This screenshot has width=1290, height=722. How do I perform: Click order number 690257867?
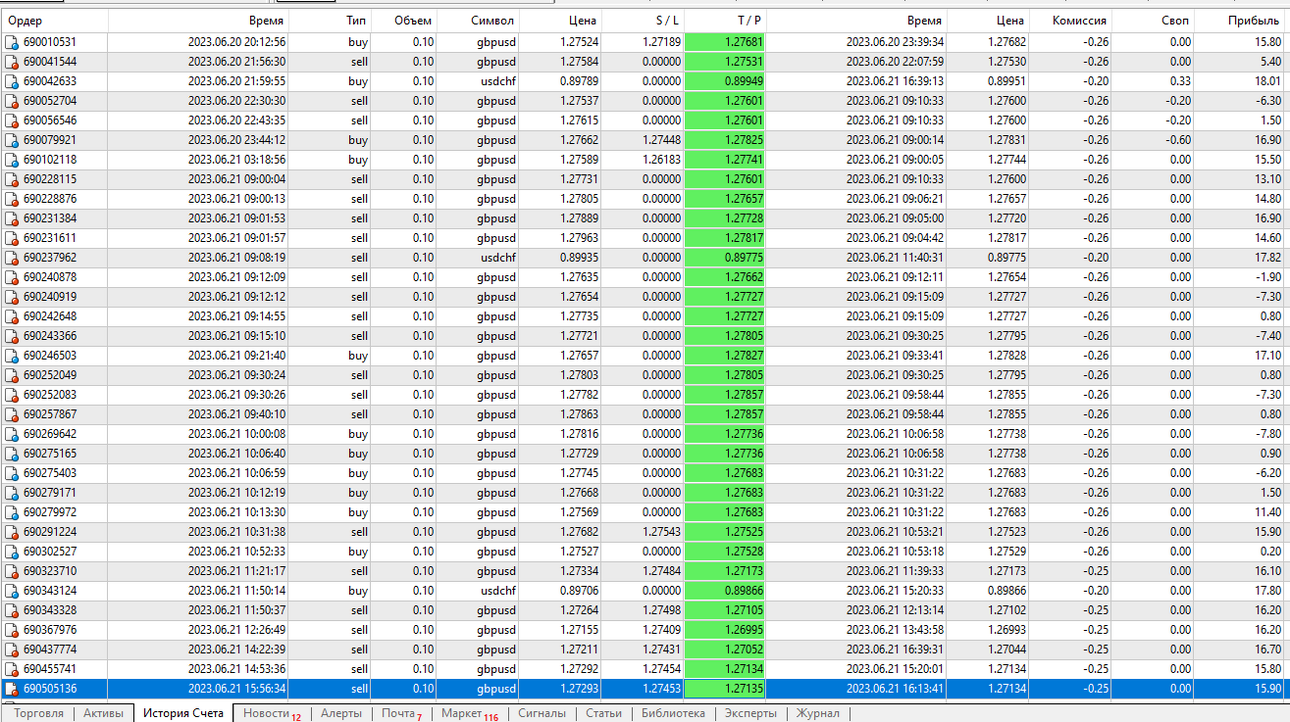[x=50, y=415]
